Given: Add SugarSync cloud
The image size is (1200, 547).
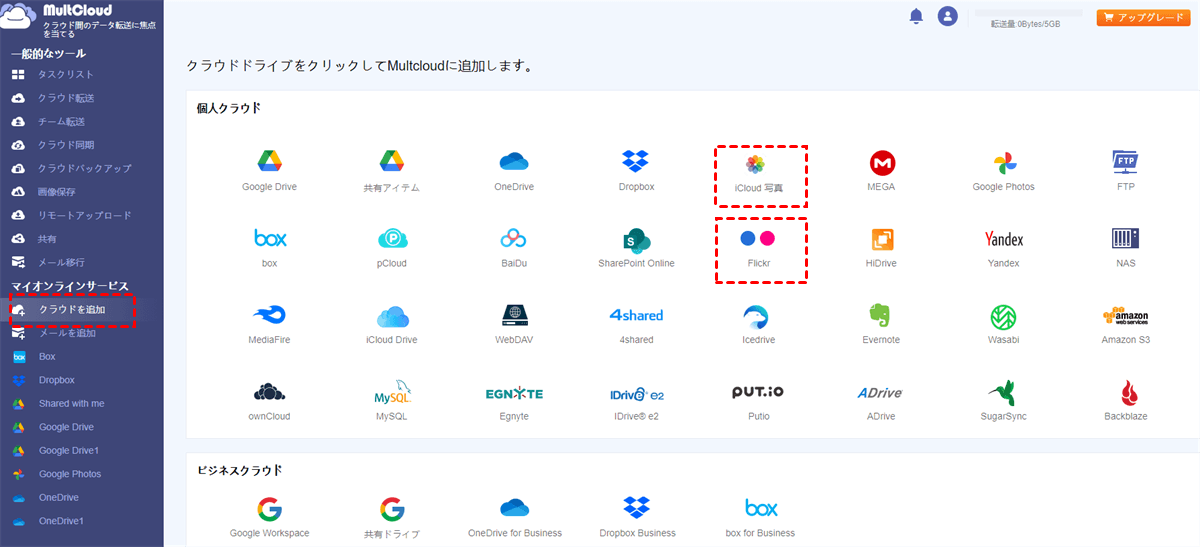Looking at the screenshot, I should coord(1004,392).
